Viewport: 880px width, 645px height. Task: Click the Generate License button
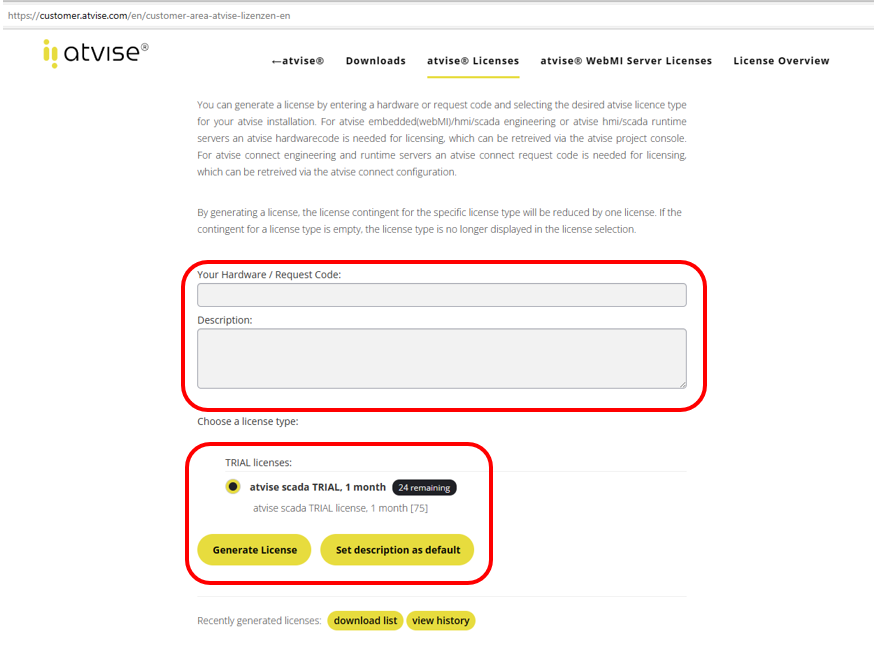pyautogui.click(x=254, y=550)
